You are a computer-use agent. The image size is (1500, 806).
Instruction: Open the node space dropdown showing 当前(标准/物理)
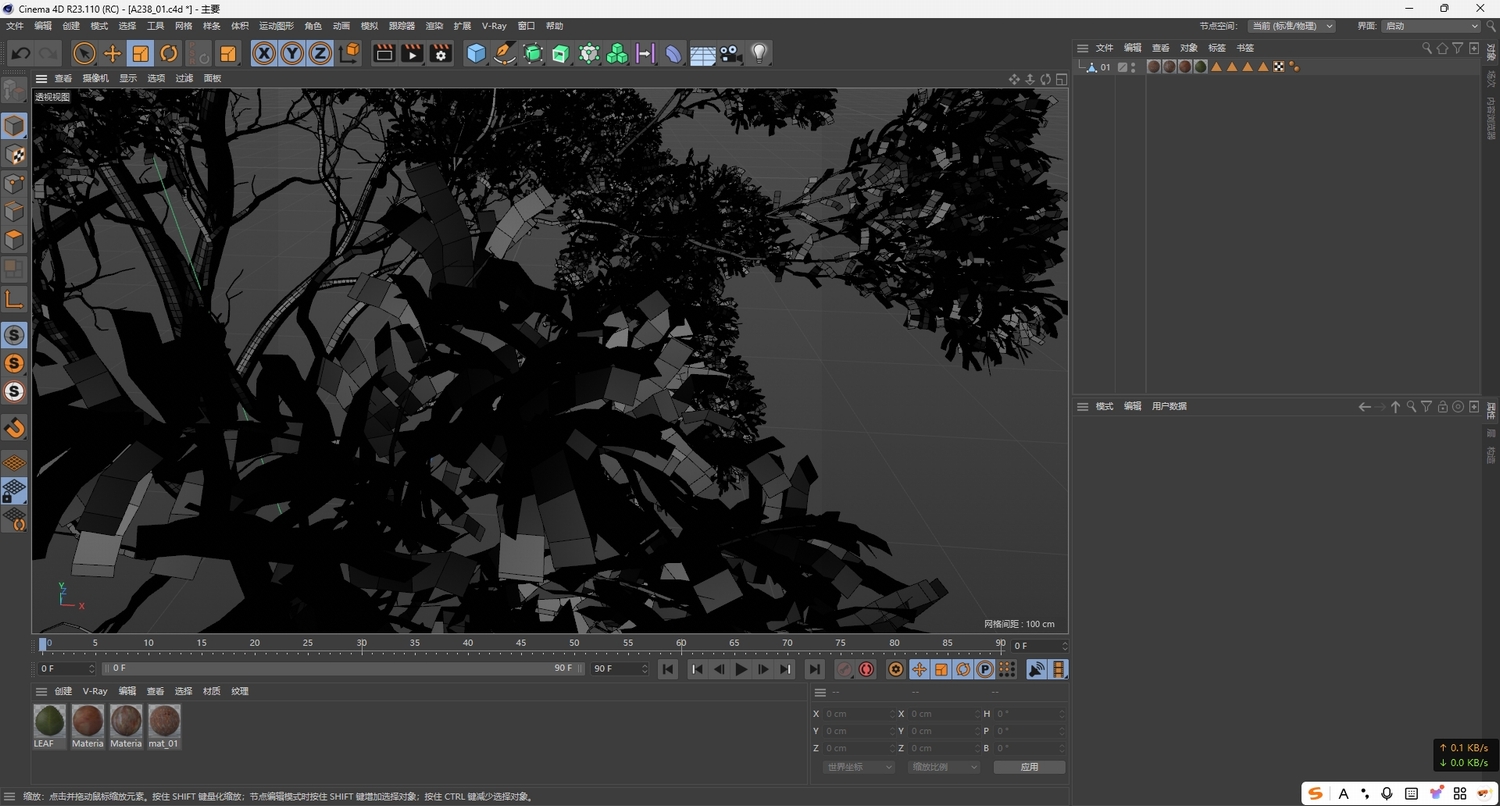coord(1290,26)
